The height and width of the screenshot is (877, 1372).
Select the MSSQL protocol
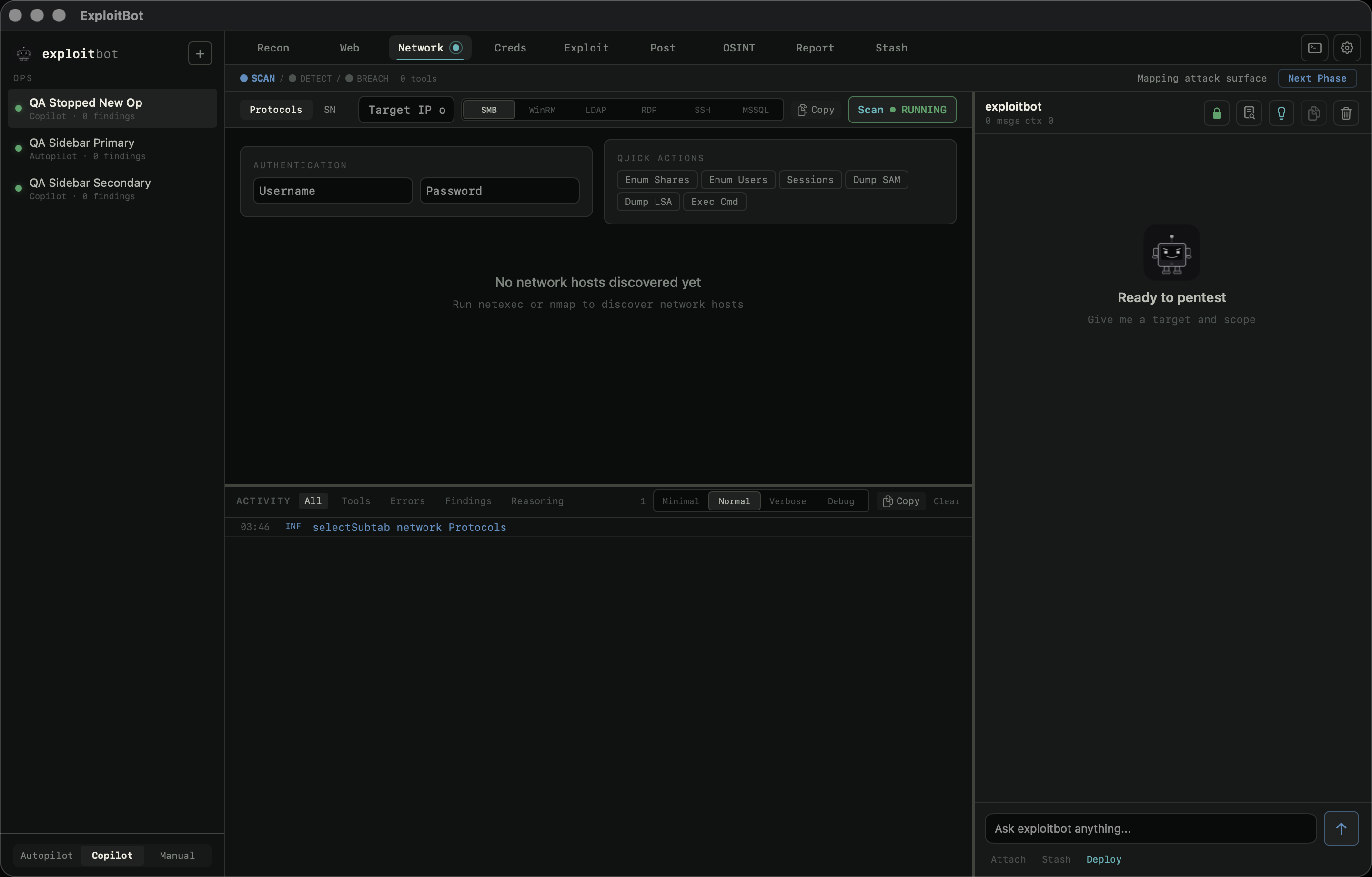[756, 110]
